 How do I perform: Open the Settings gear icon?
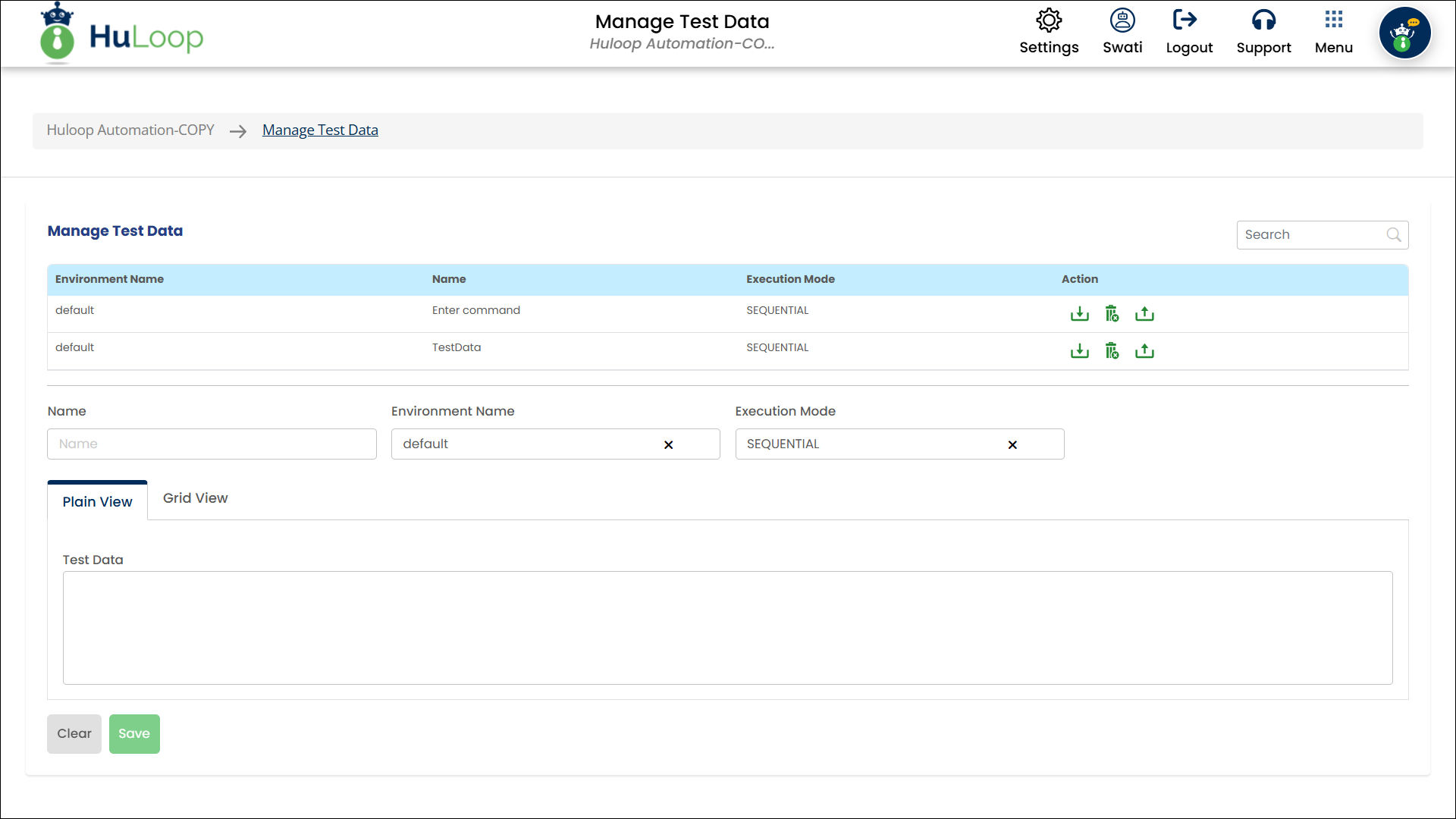tap(1049, 20)
